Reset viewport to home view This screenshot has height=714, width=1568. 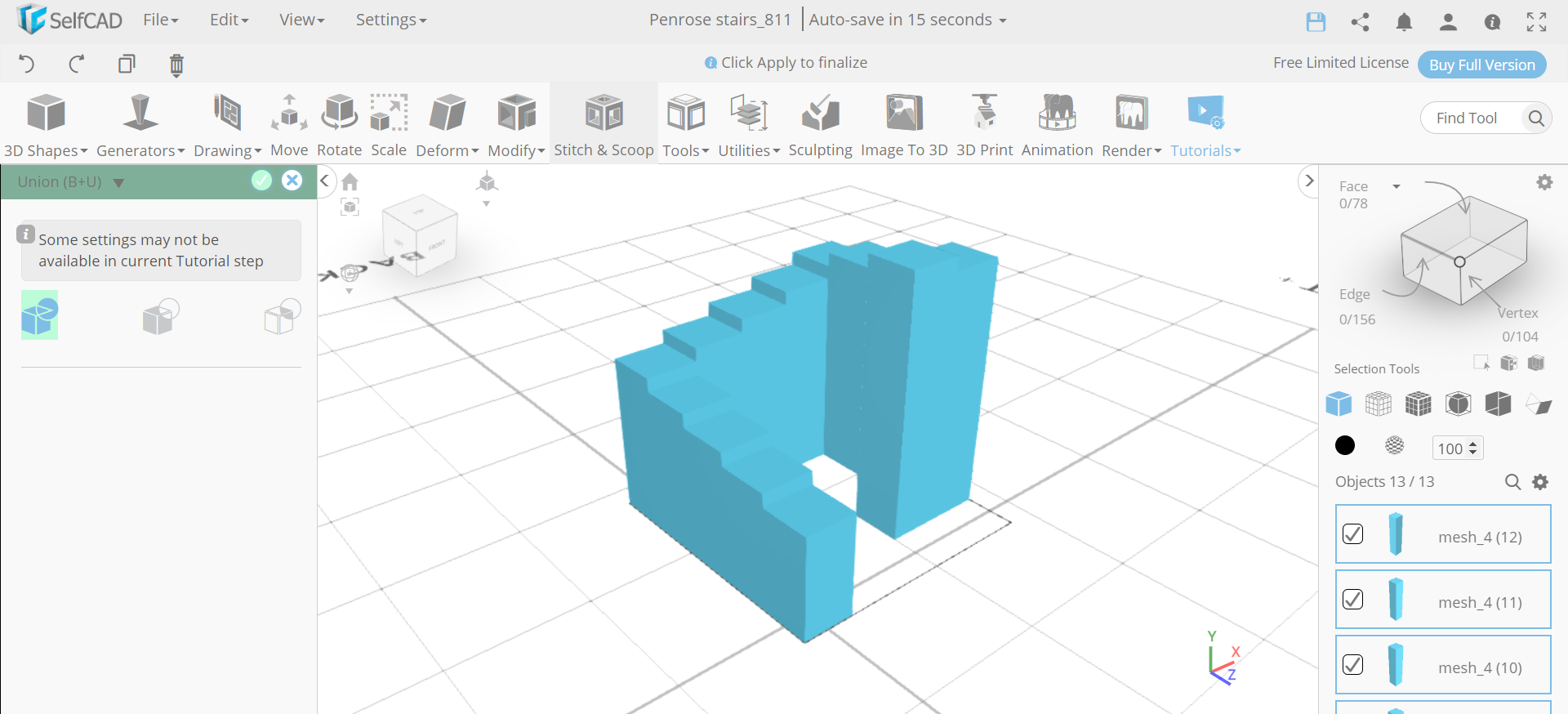pos(350,181)
